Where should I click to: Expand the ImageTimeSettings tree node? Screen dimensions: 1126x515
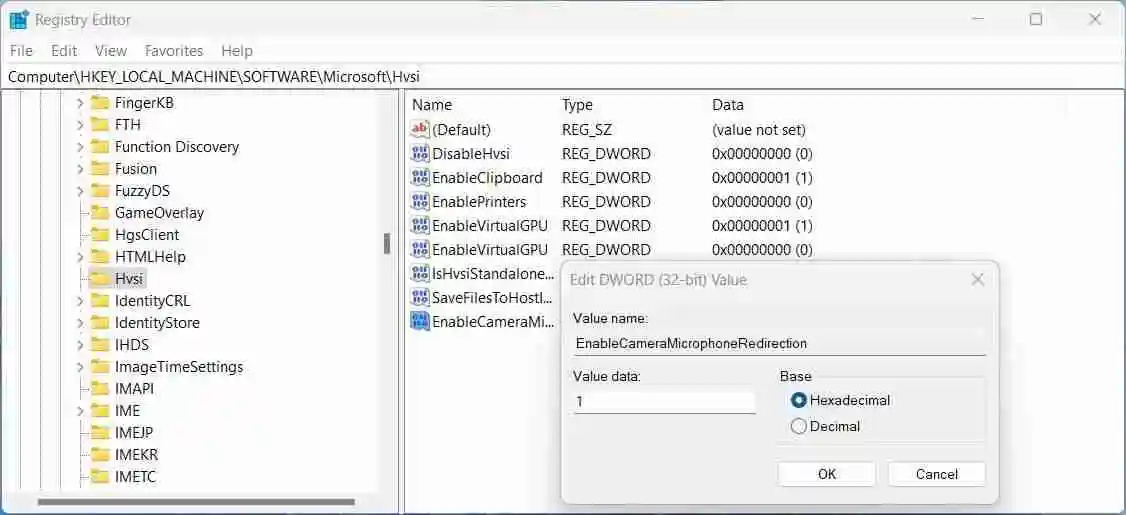[x=80, y=367]
